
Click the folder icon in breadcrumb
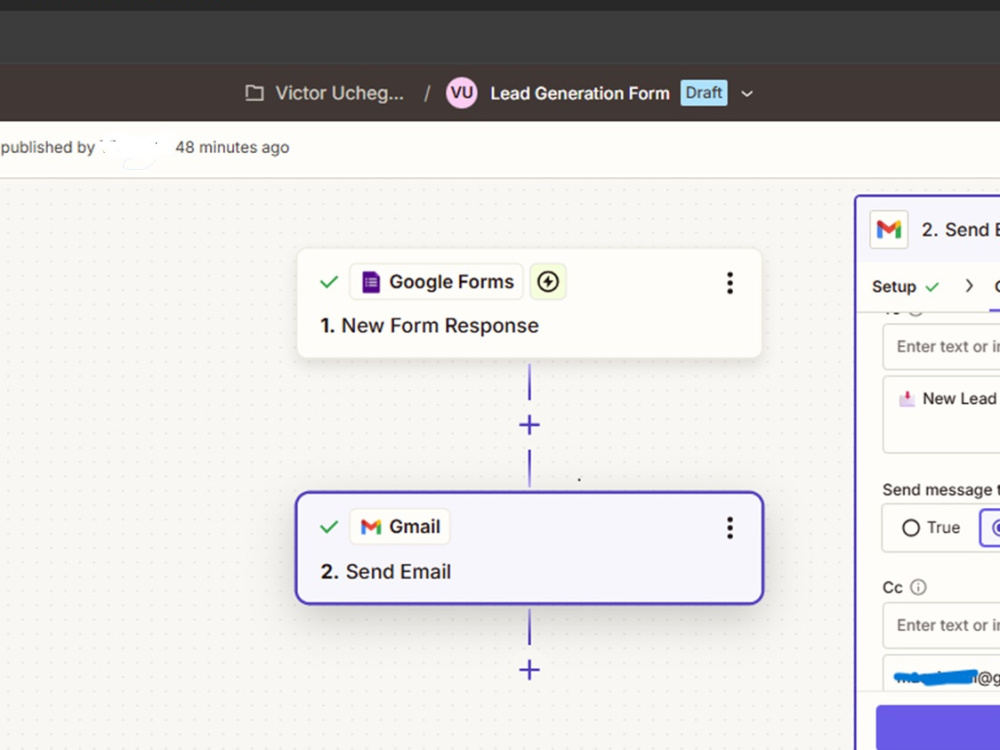pyautogui.click(x=254, y=93)
